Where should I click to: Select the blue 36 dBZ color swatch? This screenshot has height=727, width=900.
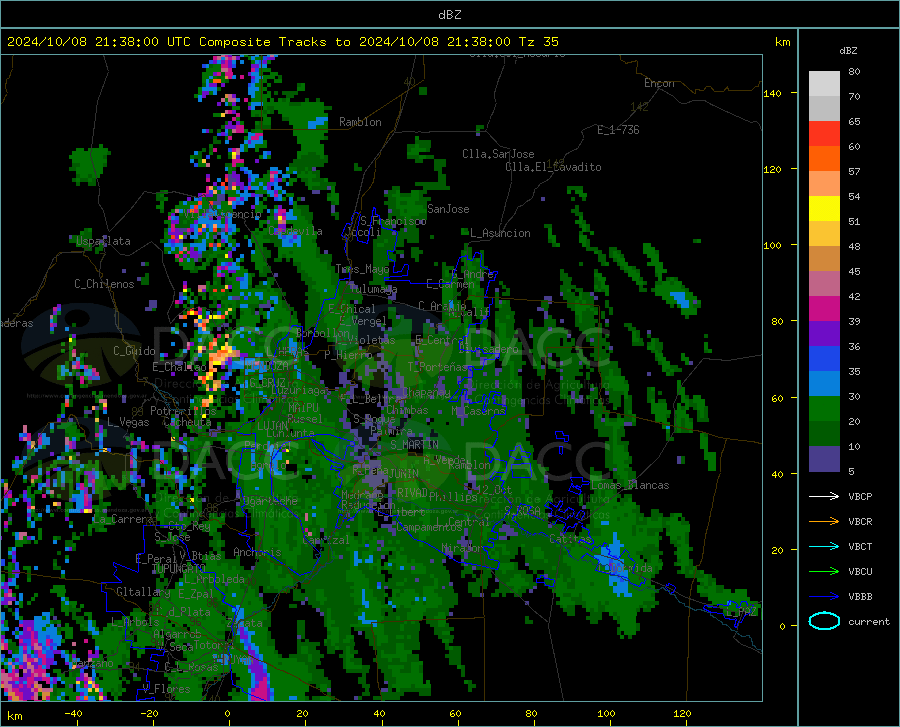(824, 359)
